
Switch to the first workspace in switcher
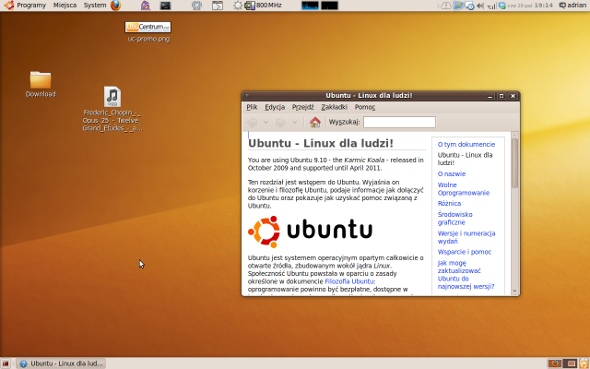[554, 363]
